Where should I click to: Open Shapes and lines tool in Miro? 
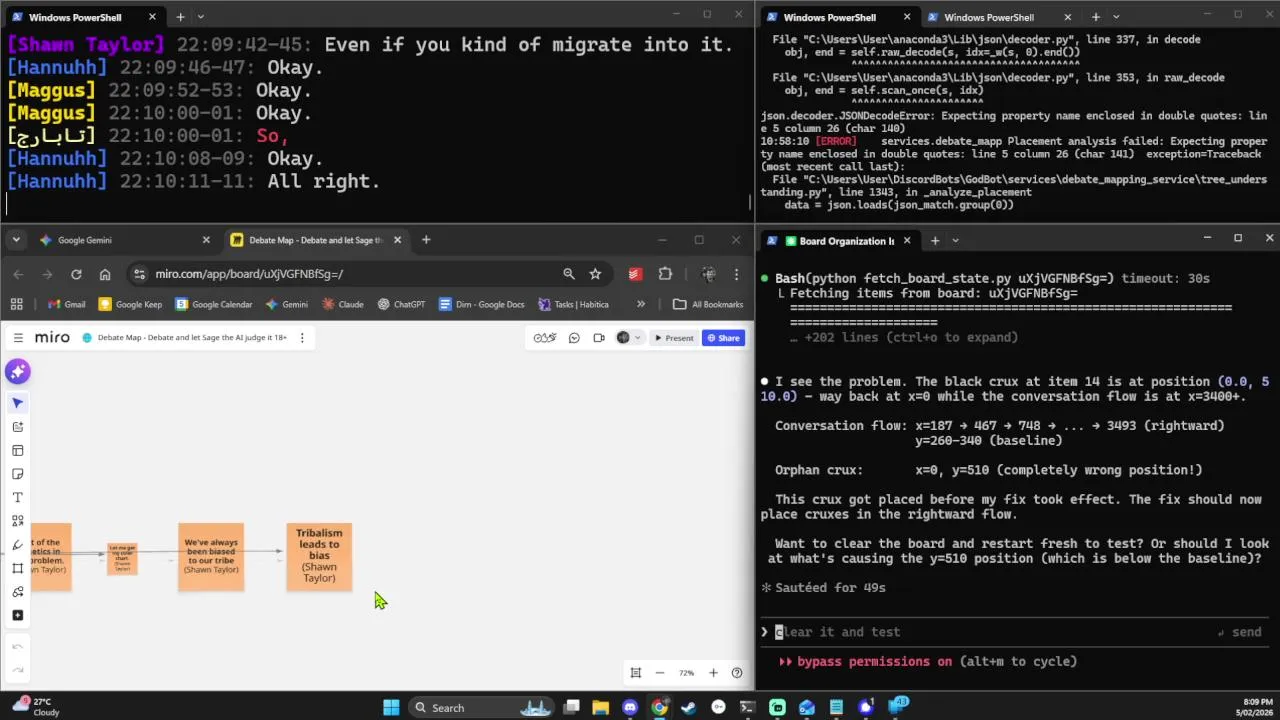[17, 521]
